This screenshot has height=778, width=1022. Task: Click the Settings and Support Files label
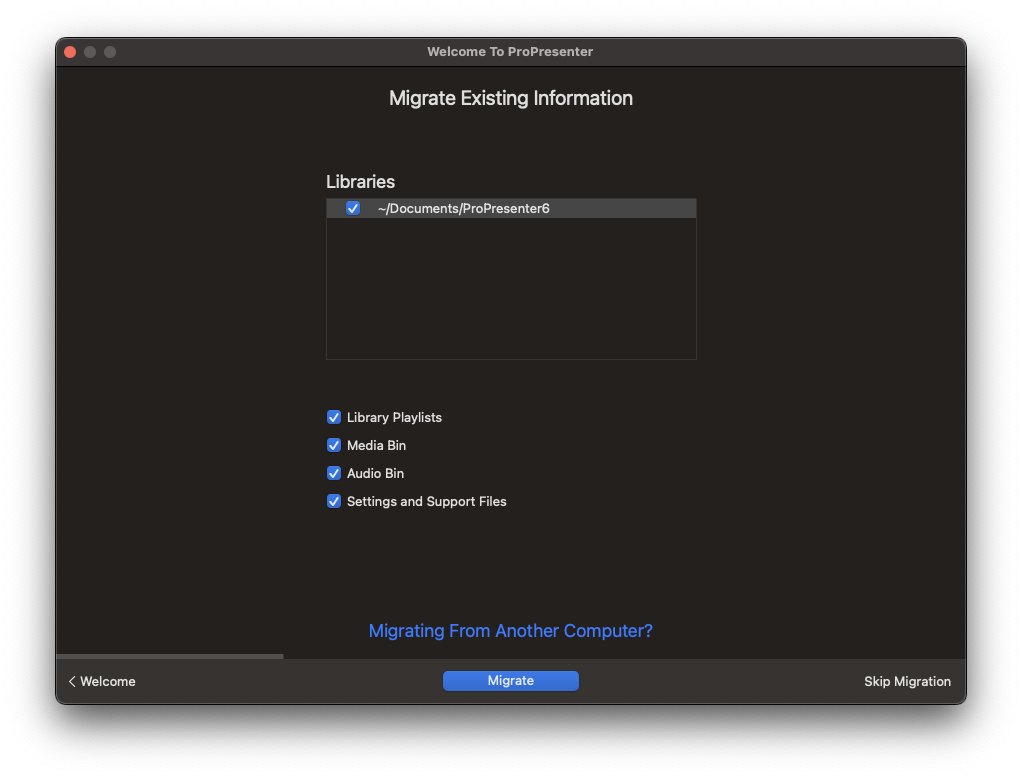pos(427,502)
